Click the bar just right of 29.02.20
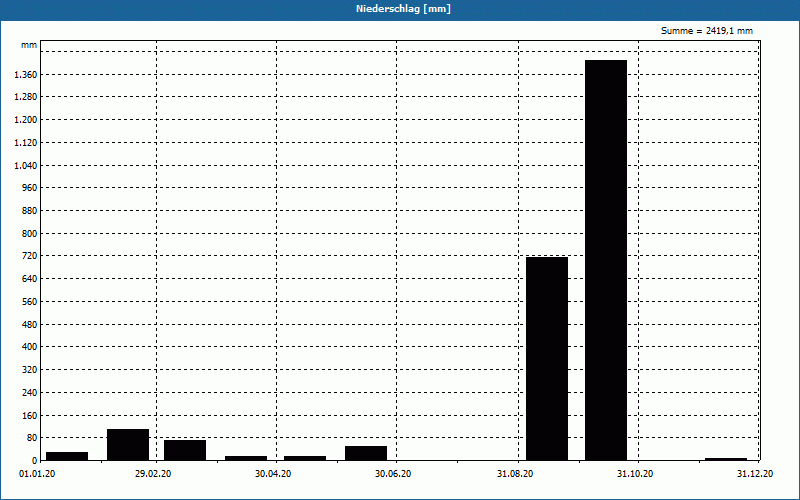 click(x=185, y=450)
